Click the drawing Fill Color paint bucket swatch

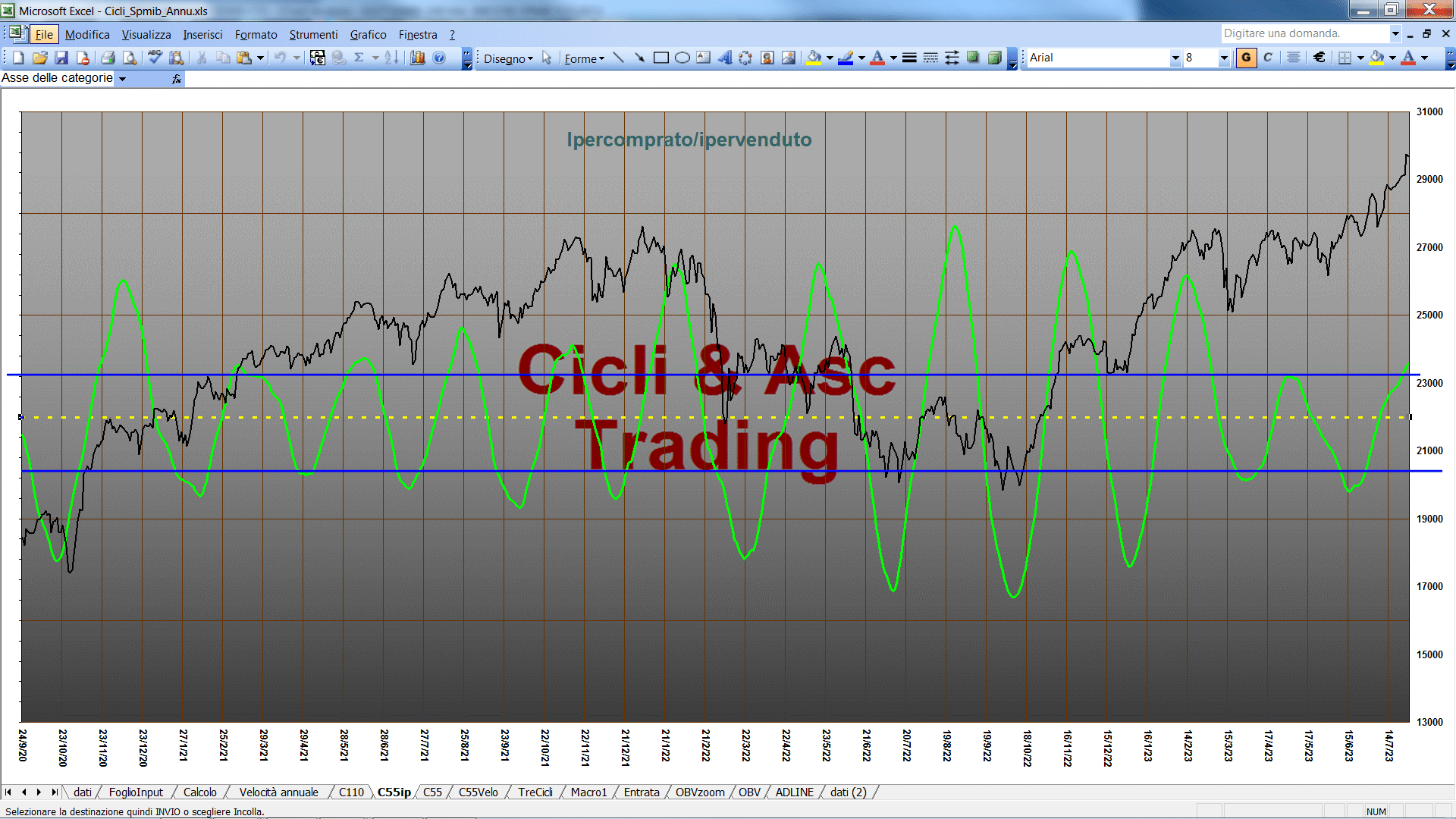[x=814, y=58]
